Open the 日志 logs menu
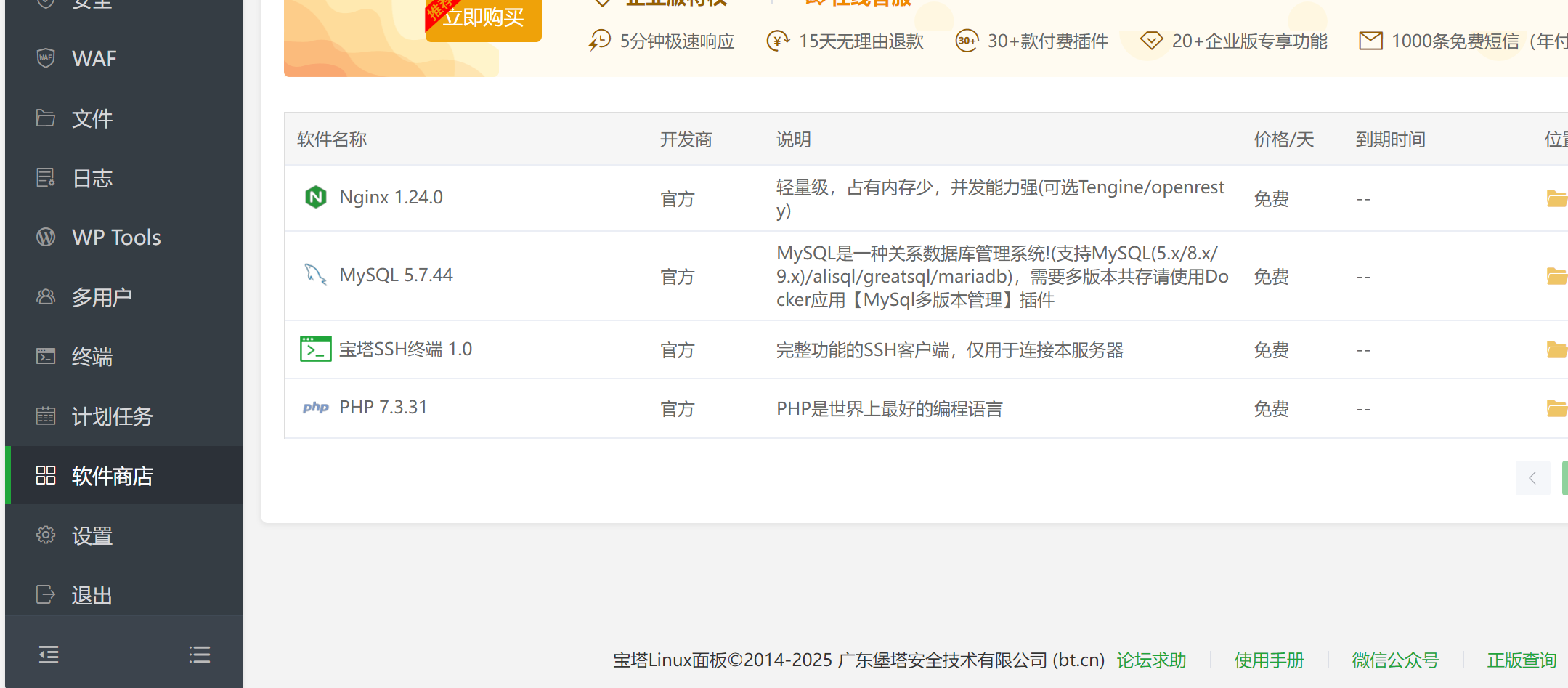The width and height of the screenshot is (1568, 688). [124, 178]
